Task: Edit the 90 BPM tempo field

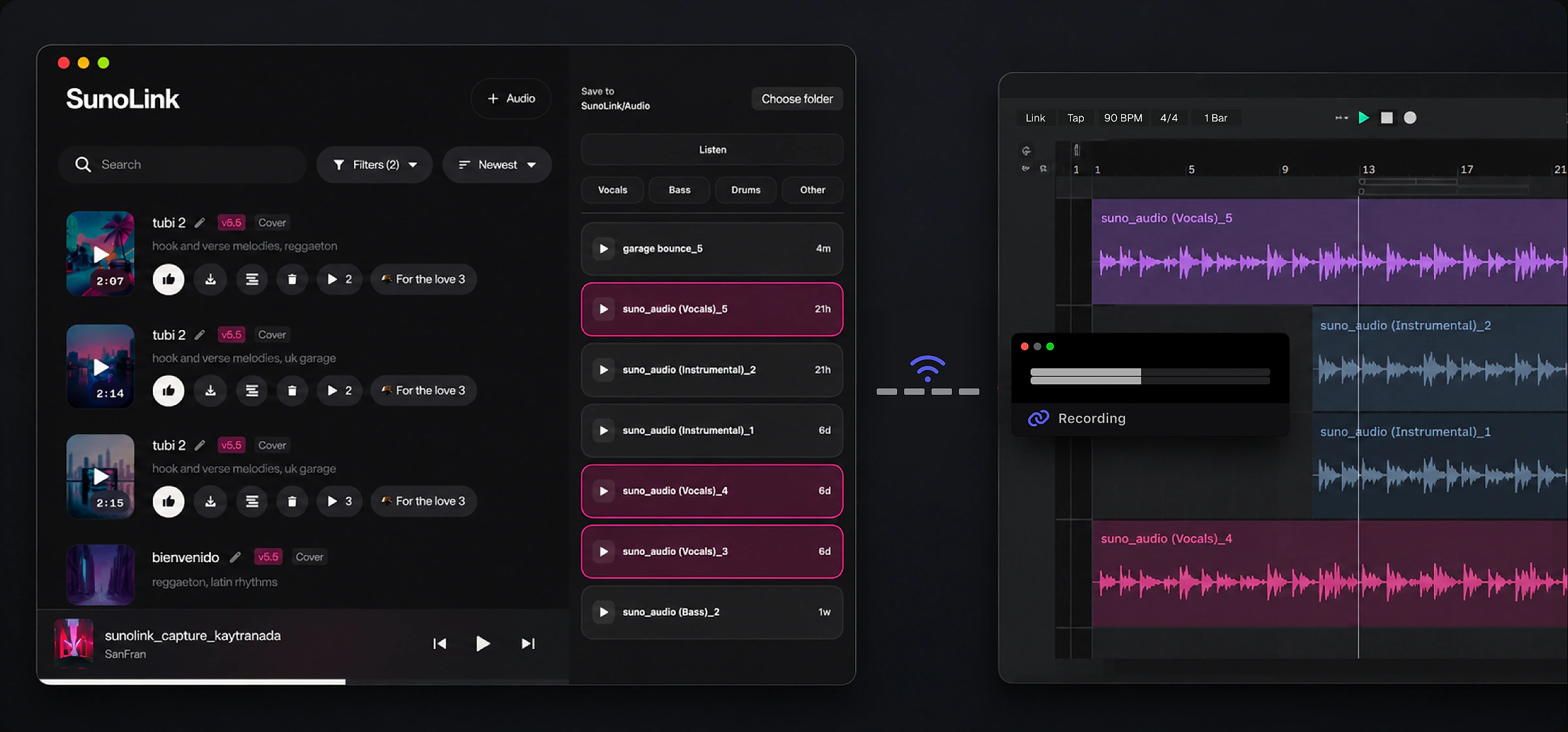Action: pos(1123,118)
